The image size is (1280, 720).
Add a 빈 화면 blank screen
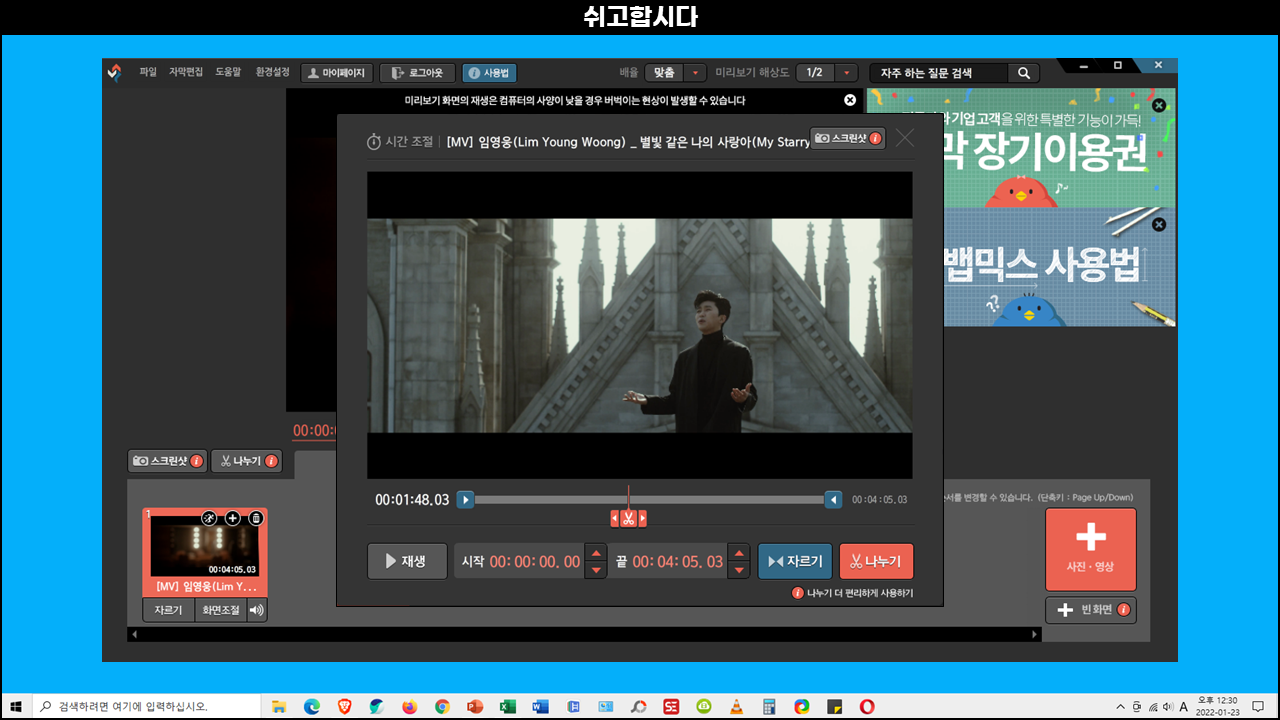coord(1090,609)
